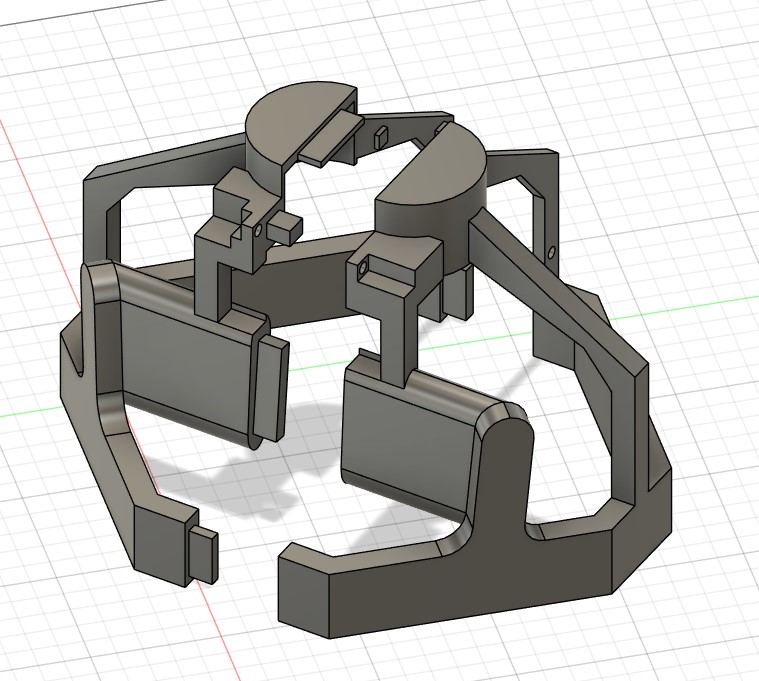Select the square nub beside left bracket
The image size is (759, 681).
click(x=286, y=227)
